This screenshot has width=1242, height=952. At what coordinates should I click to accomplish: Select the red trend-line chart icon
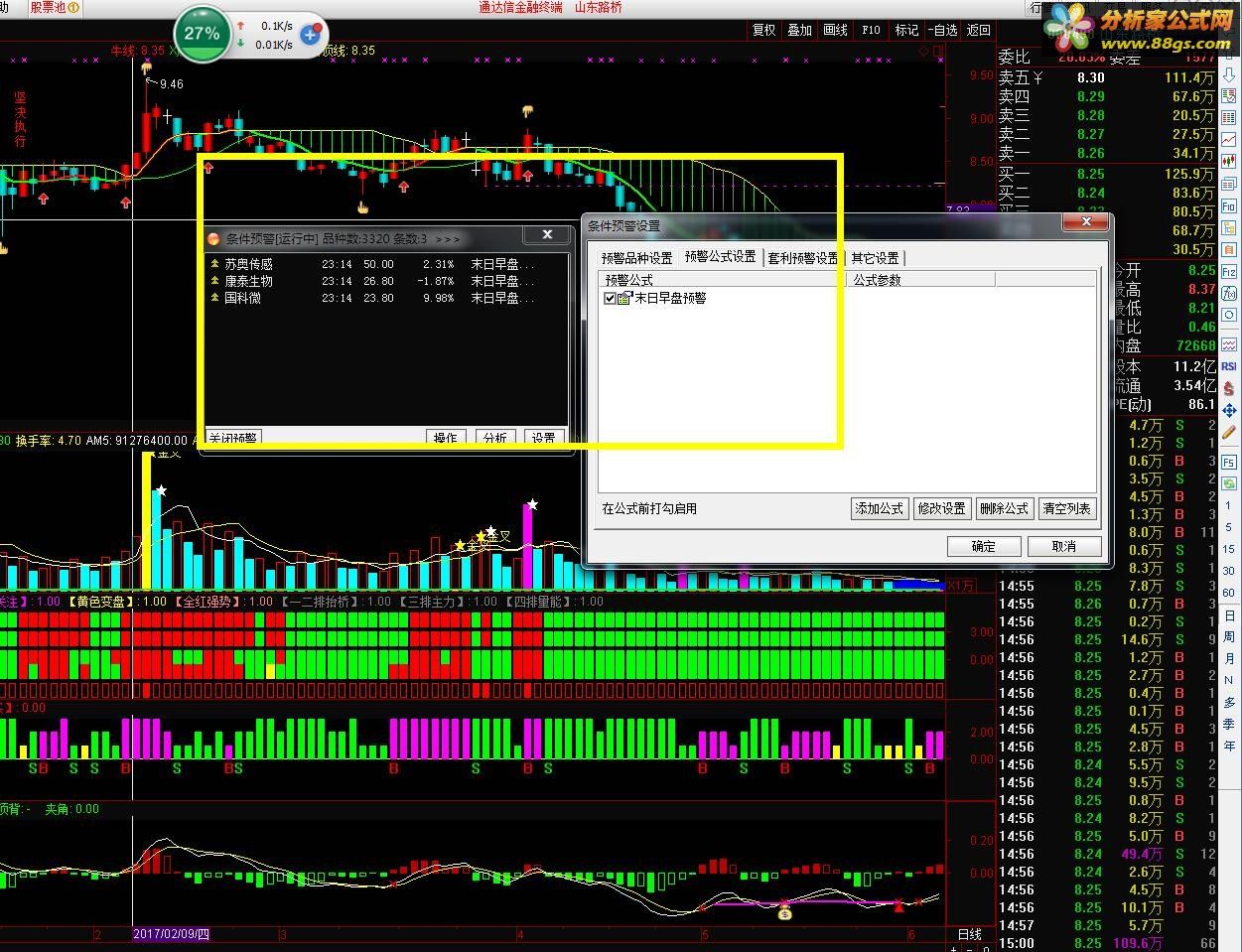coord(1229,139)
